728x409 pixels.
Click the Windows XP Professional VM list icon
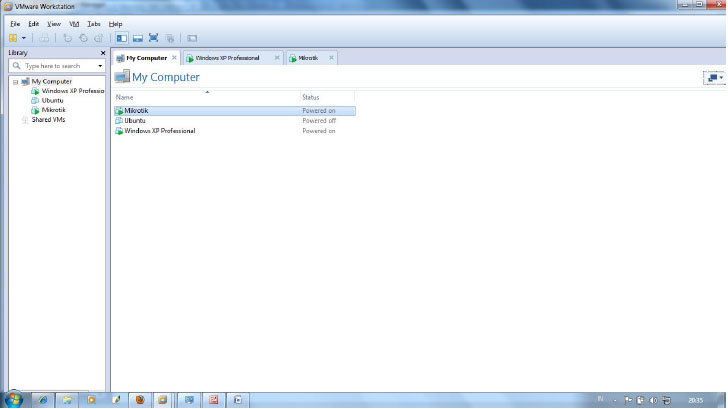click(x=119, y=131)
